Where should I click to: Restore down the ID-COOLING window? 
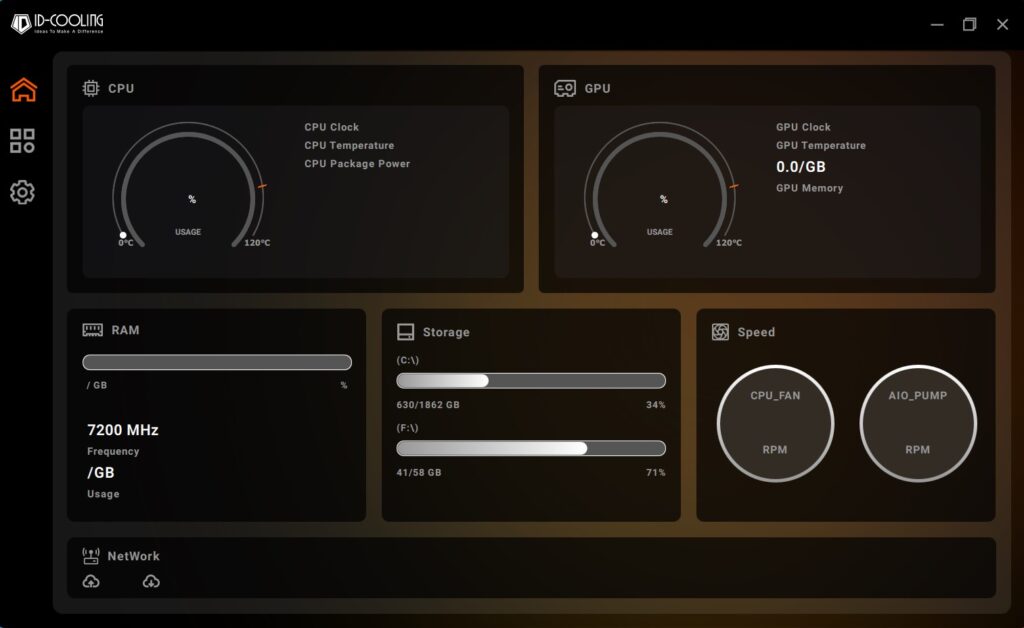(x=970, y=25)
